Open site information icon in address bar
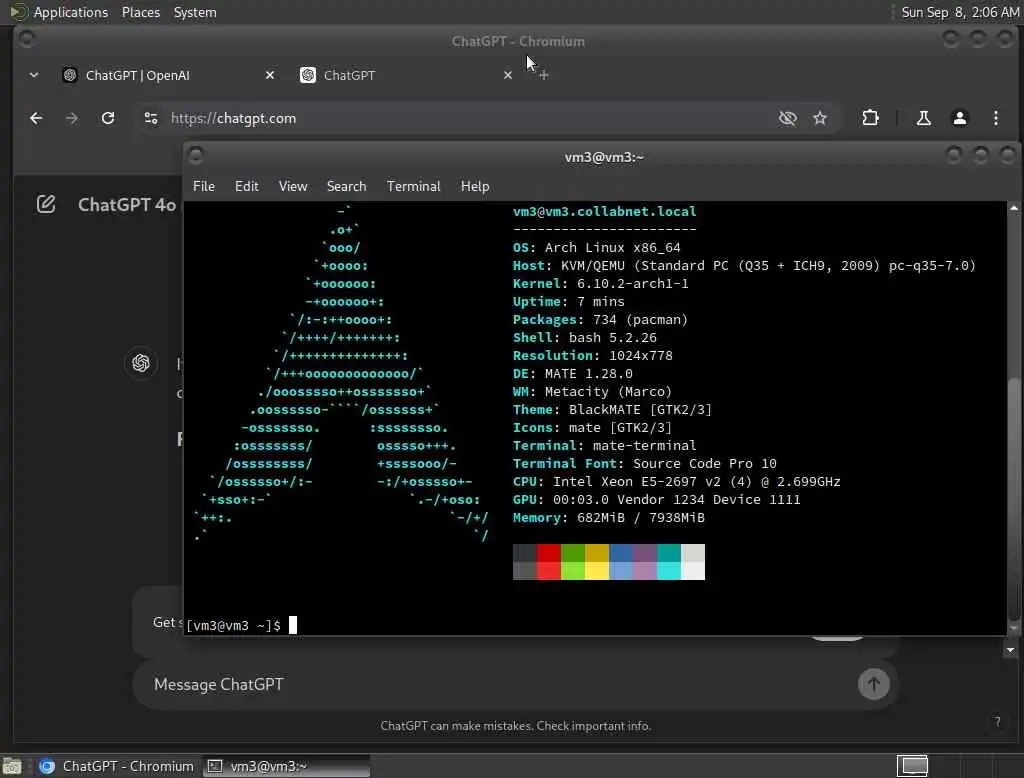This screenshot has width=1024, height=778. 151,118
